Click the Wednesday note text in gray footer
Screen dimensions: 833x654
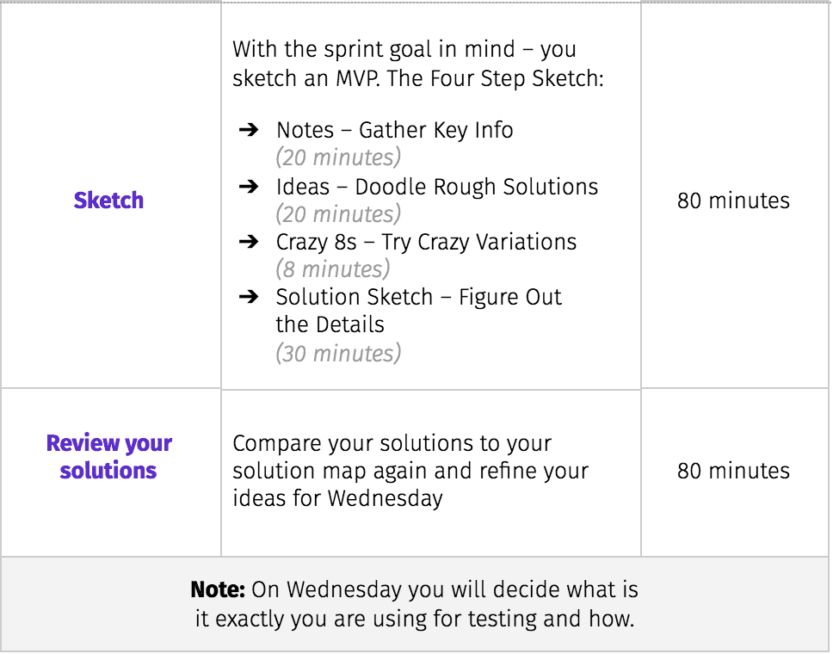pyautogui.click(x=415, y=604)
